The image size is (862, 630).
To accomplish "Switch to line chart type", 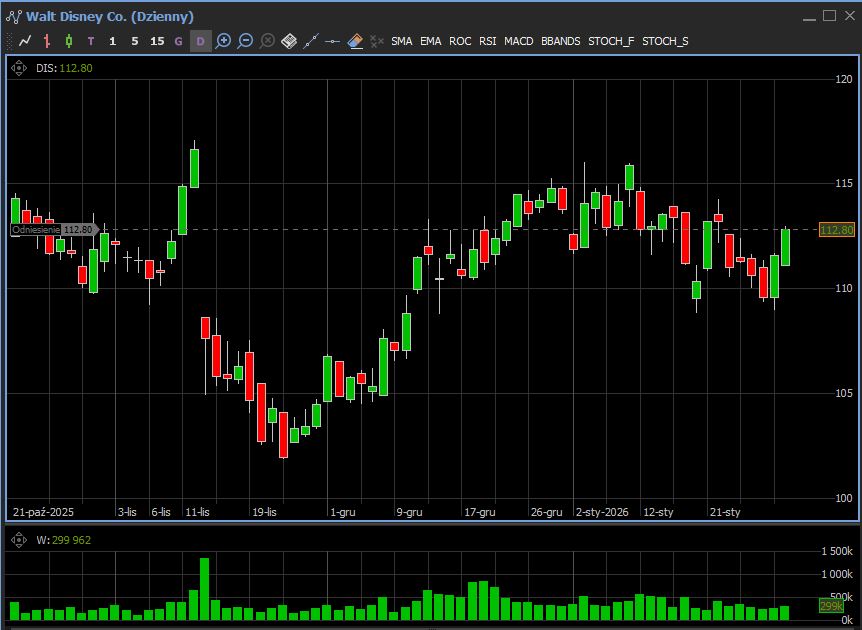I will click(x=25, y=41).
